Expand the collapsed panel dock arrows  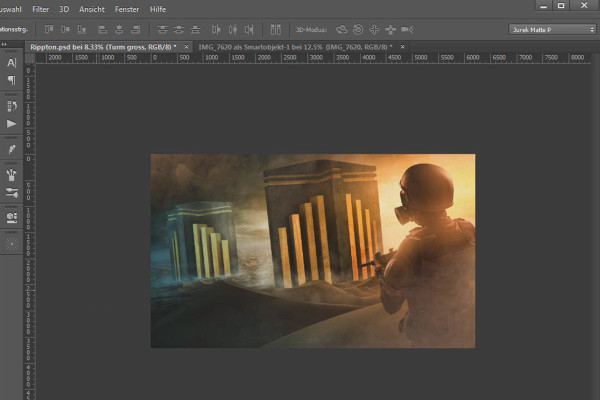[4, 44]
